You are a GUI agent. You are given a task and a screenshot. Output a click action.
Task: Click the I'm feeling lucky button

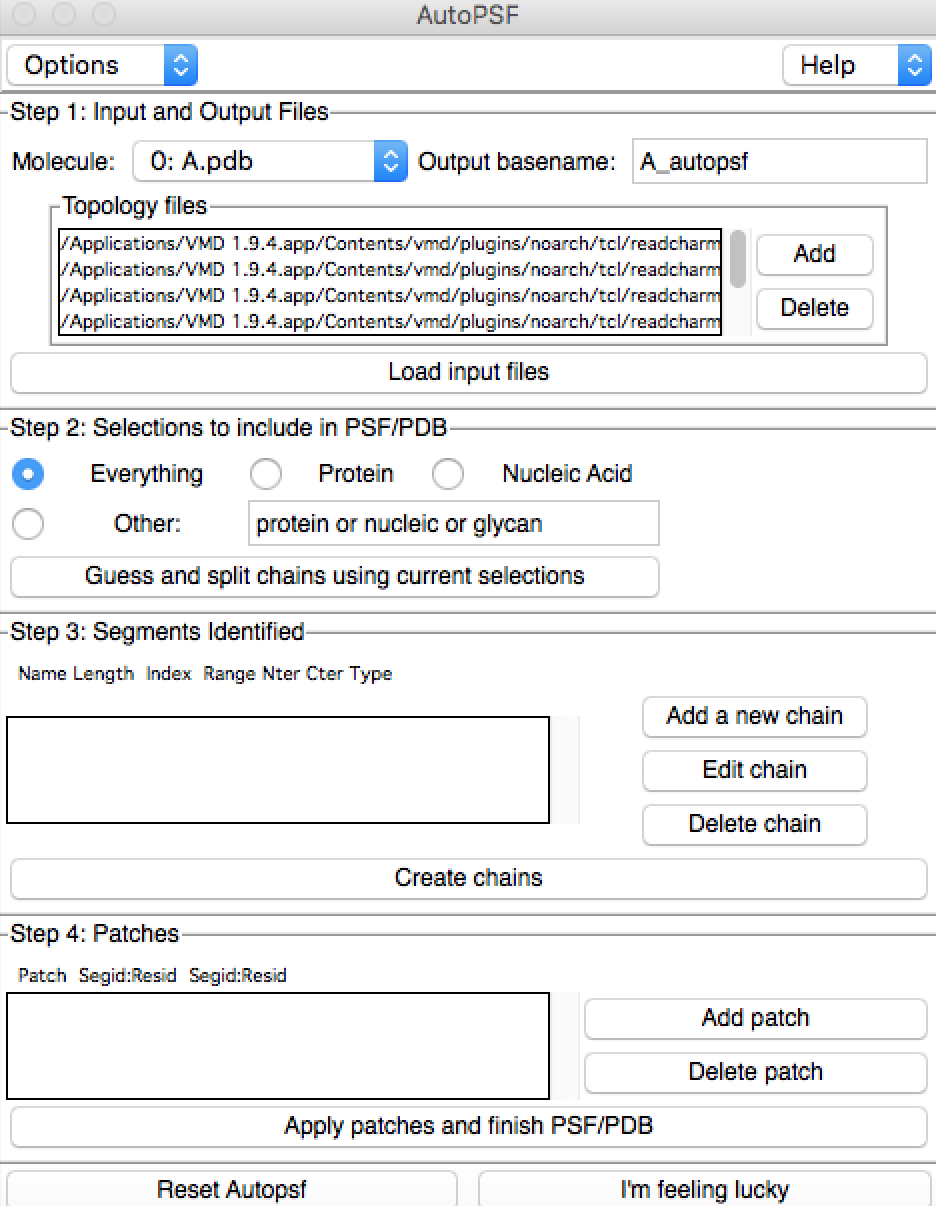(x=704, y=1190)
